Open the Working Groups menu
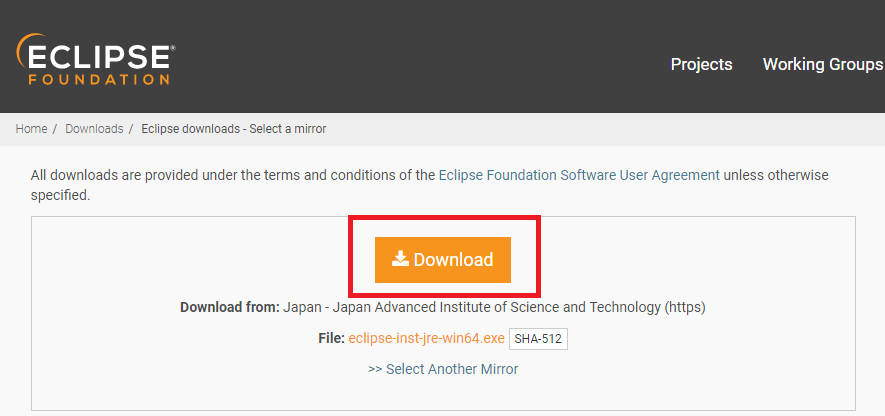This screenshot has height=416, width=885. tap(823, 64)
